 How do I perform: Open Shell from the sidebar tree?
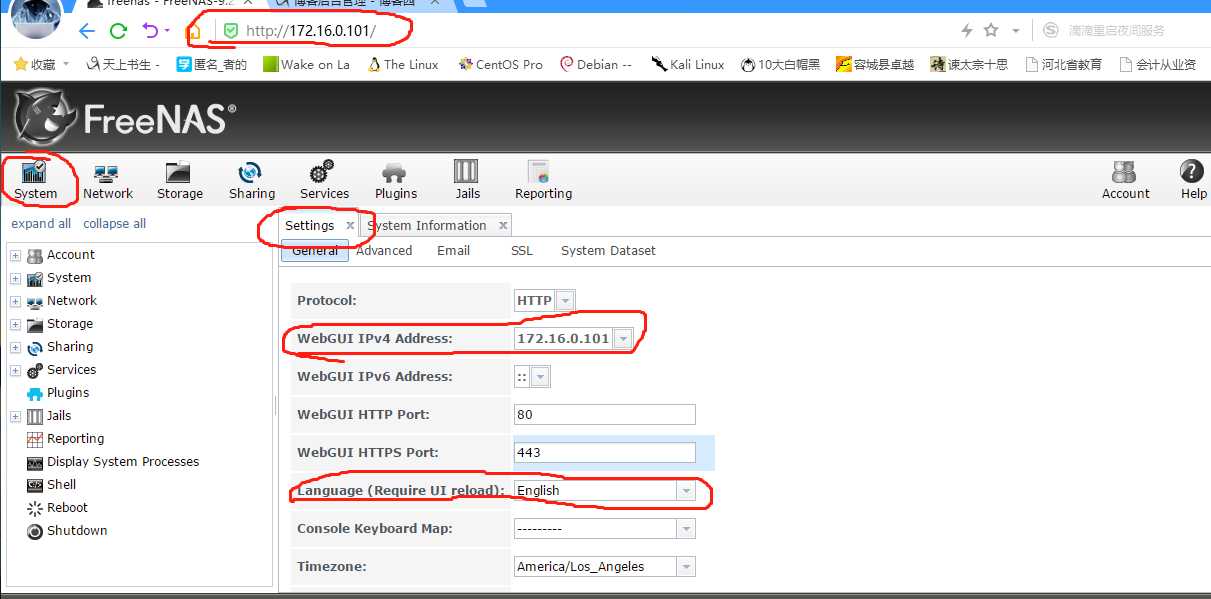pyautogui.click(x=61, y=485)
